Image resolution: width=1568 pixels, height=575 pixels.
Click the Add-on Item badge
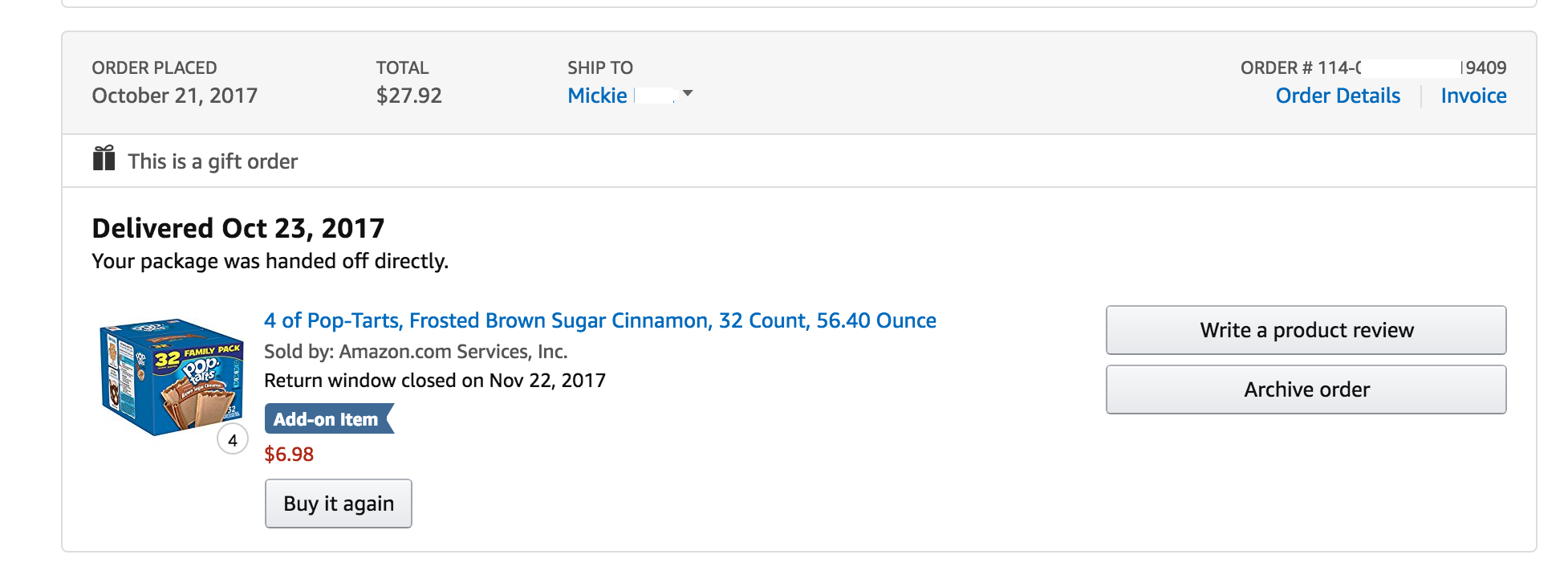329,418
